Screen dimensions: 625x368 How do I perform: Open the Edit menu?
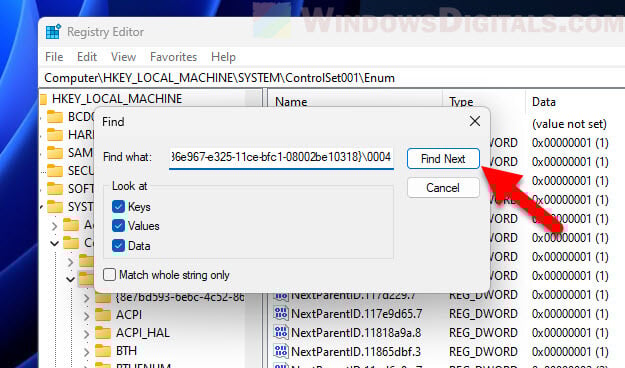87,57
